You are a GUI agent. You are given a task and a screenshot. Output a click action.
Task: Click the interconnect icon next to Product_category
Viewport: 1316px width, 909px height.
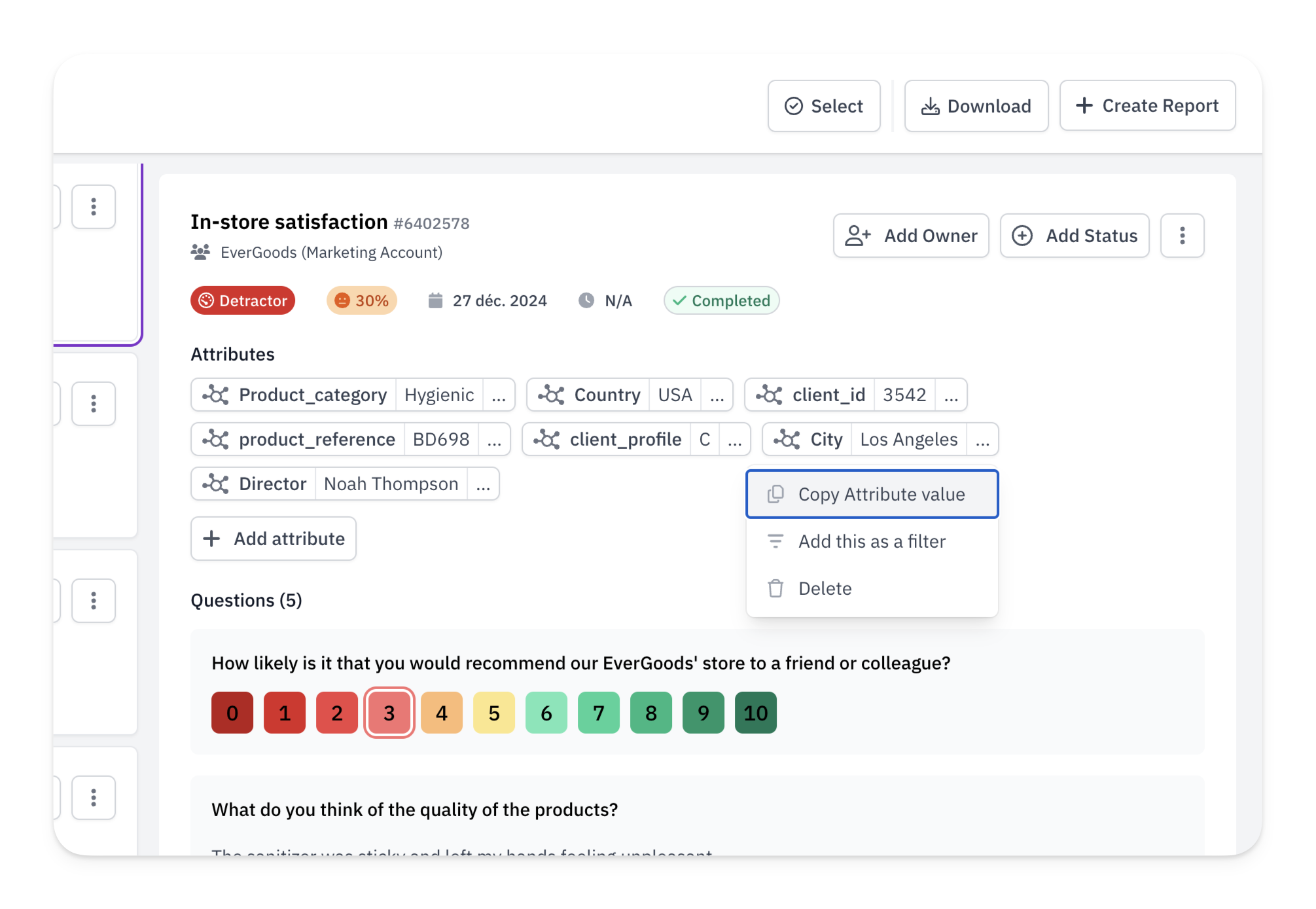tap(214, 394)
